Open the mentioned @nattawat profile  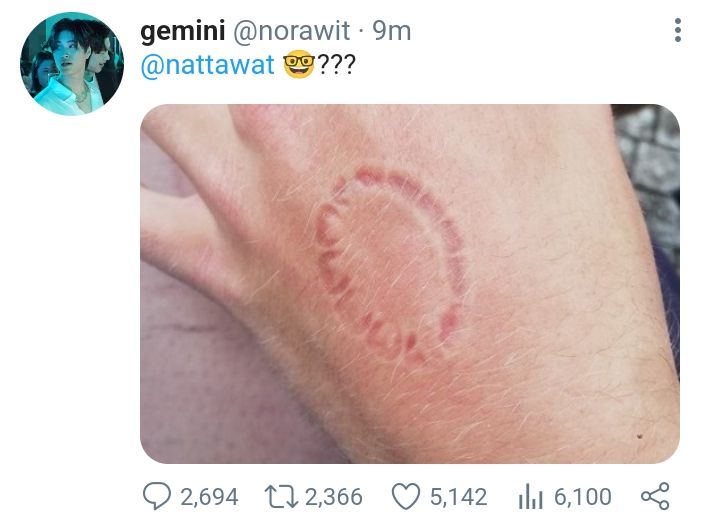click(x=208, y=65)
